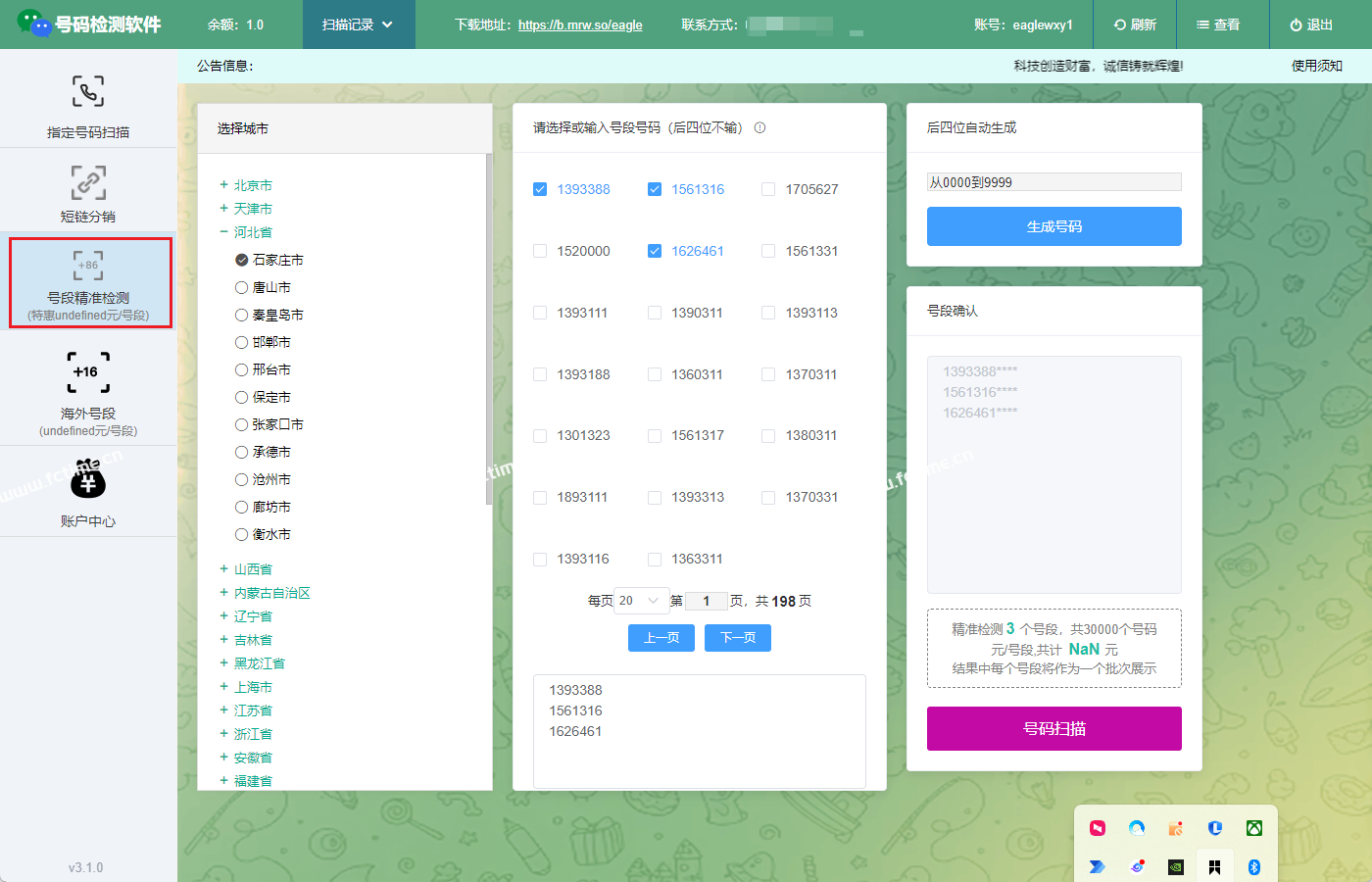Open 短链分销 link icon in sidebar
This screenshot has height=882, width=1372.
tap(88, 182)
